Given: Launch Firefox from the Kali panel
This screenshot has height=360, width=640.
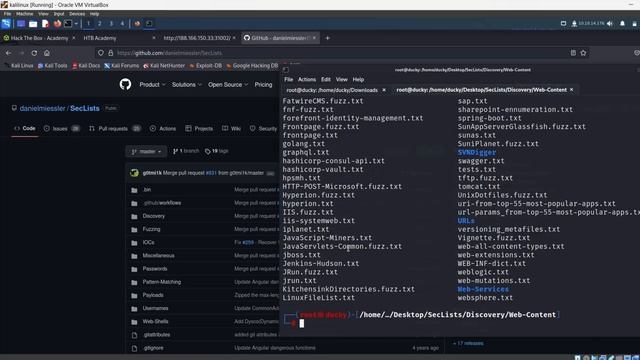Looking at the screenshot, I should coord(57,24).
